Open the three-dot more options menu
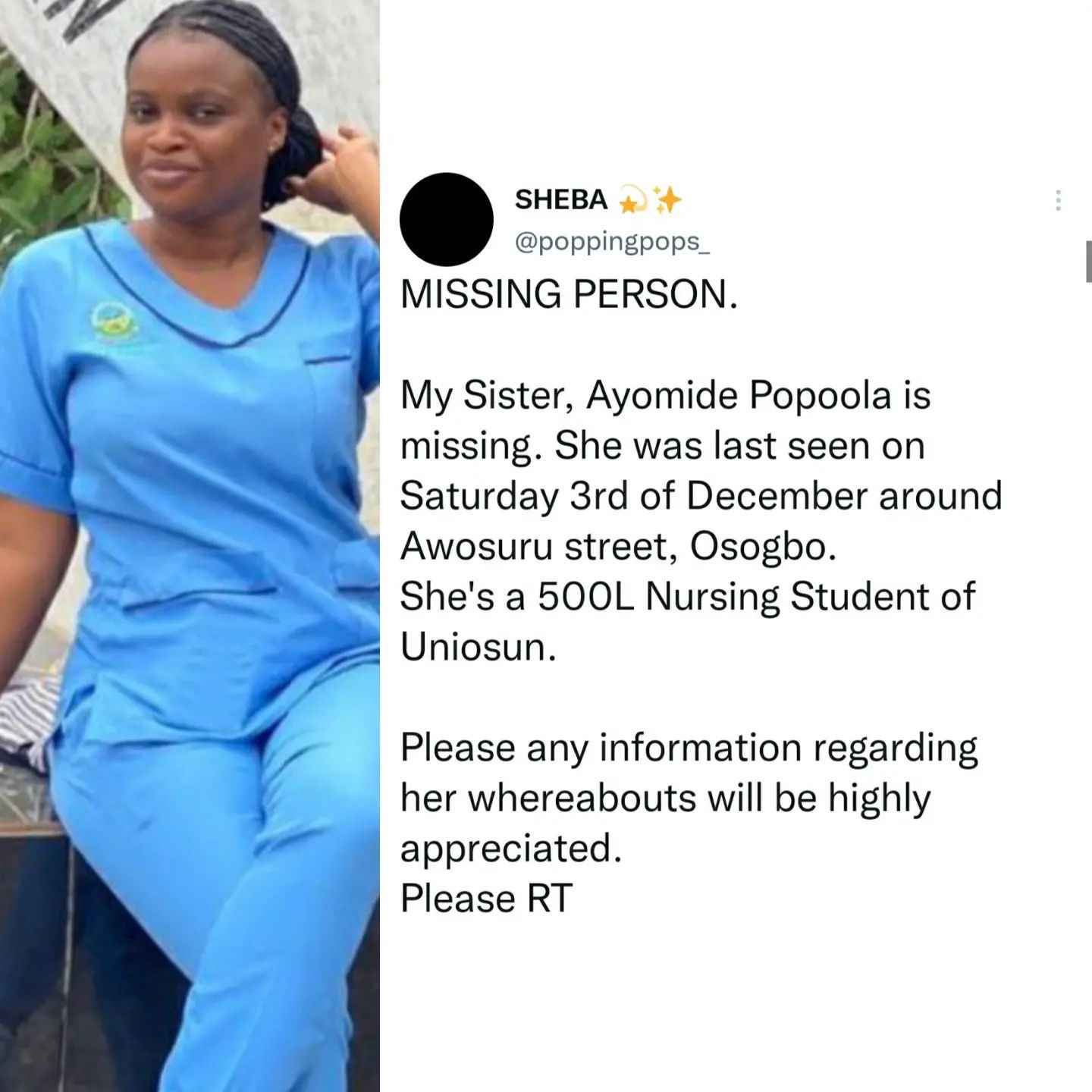This screenshot has height=1092, width=1092. [1058, 200]
